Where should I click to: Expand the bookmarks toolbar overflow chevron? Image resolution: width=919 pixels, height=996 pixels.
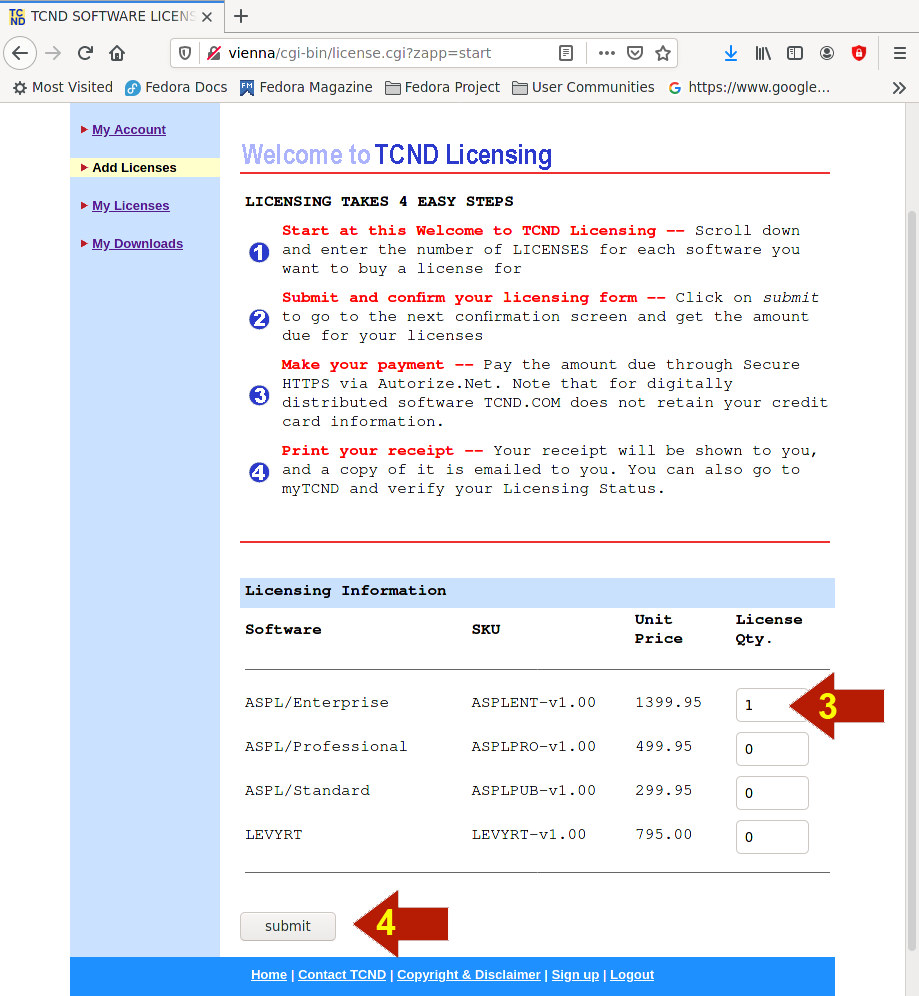pyautogui.click(x=899, y=87)
